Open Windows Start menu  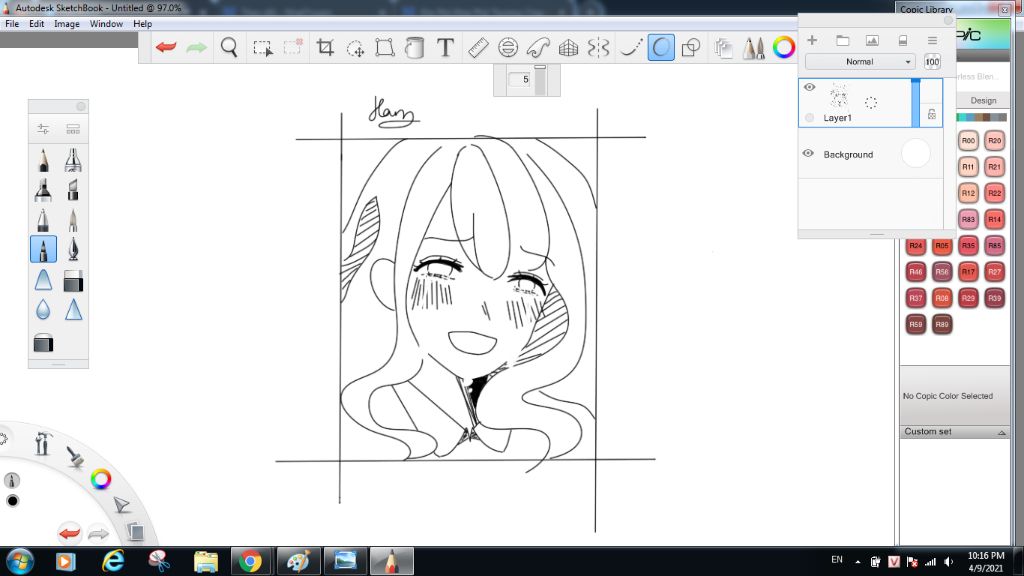[20, 561]
